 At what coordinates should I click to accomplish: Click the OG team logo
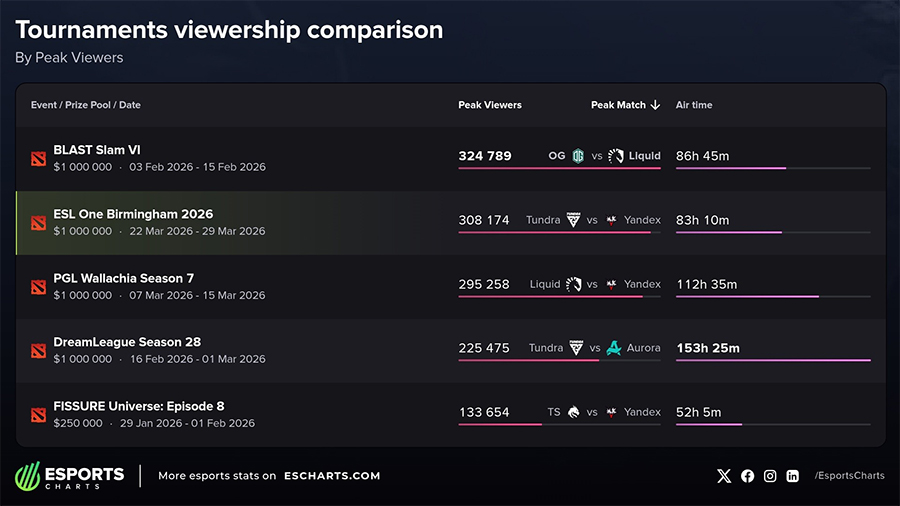578,156
